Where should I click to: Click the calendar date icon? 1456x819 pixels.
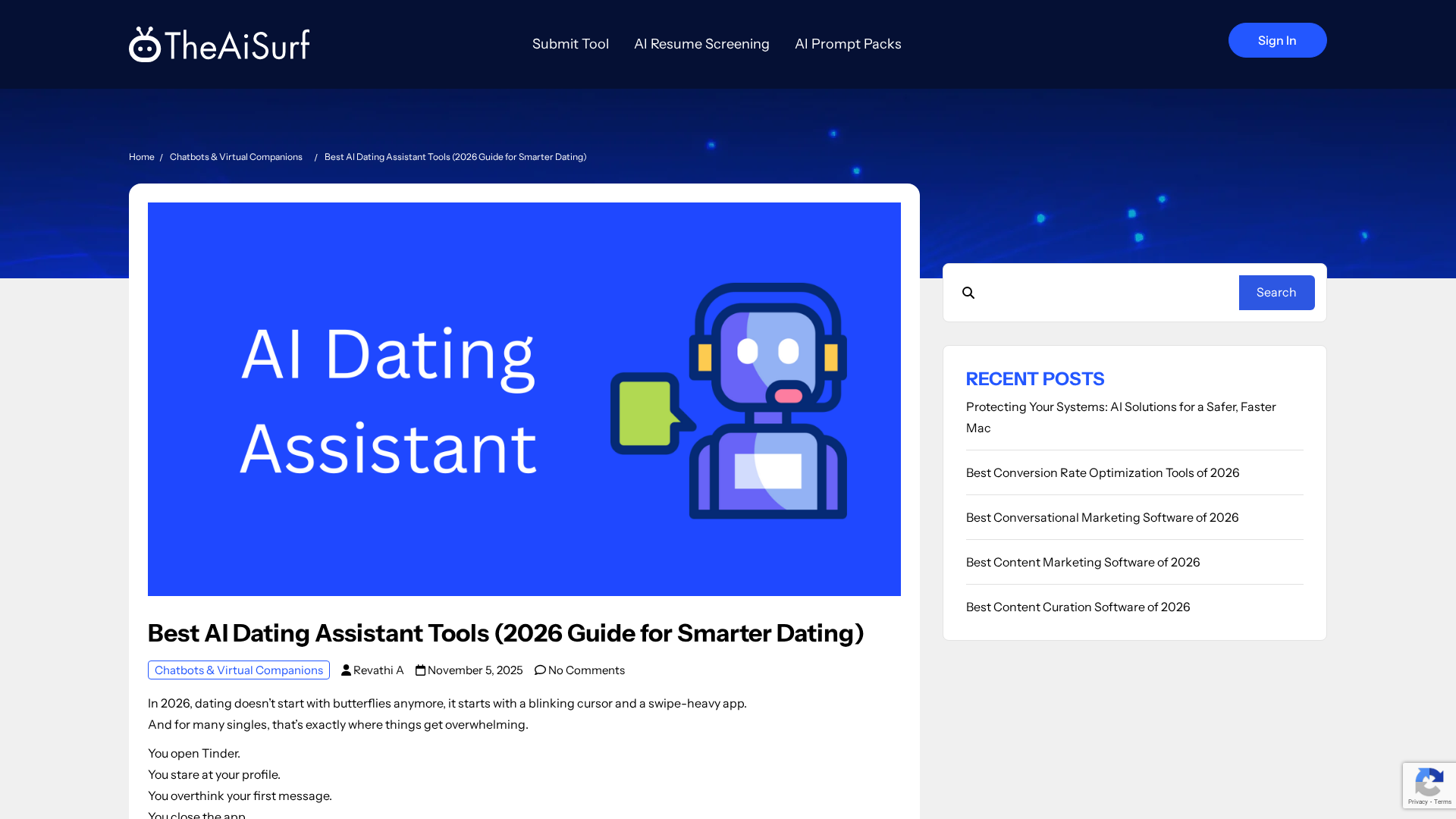pos(420,670)
